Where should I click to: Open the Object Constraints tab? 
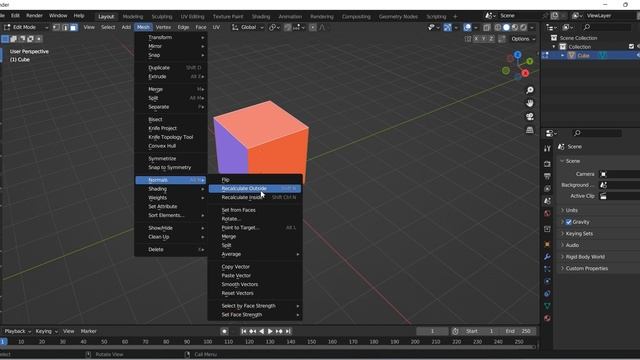[x=547, y=293]
